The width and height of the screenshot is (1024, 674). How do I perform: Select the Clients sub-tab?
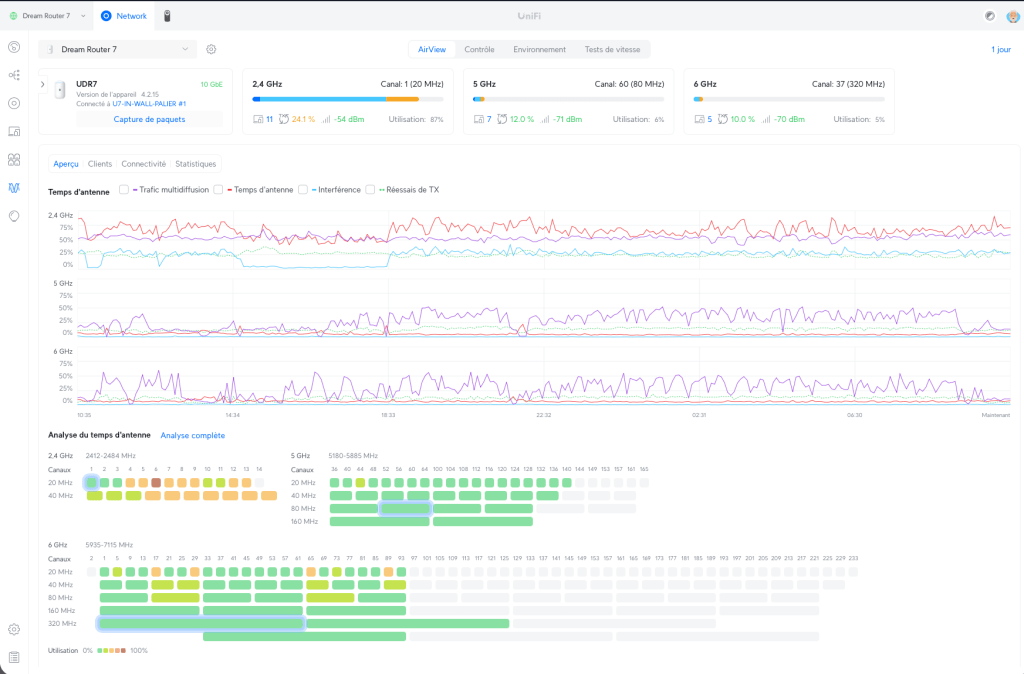[100, 164]
